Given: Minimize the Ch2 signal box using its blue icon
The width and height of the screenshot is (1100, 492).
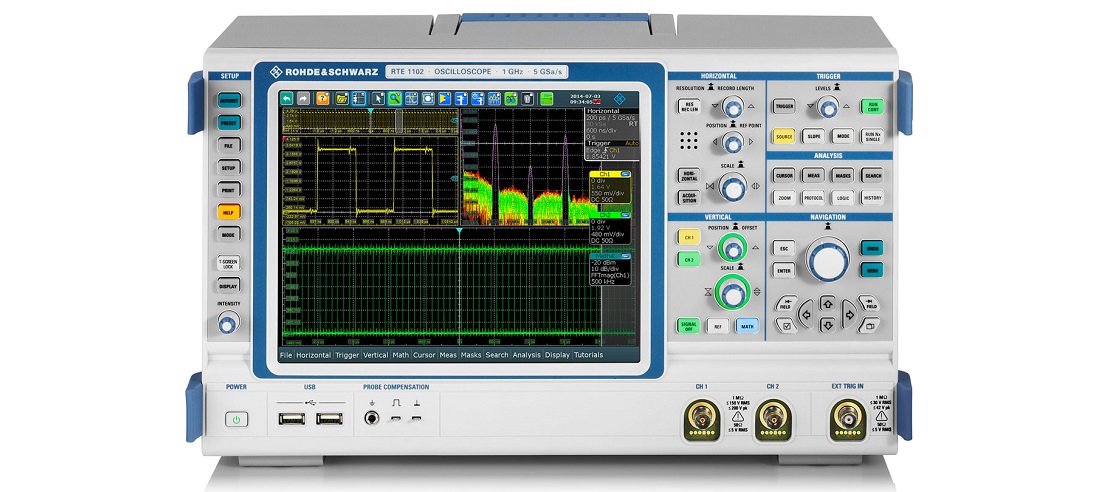Looking at the screenshot, I should pyautogui.click(x=625, y=215).
